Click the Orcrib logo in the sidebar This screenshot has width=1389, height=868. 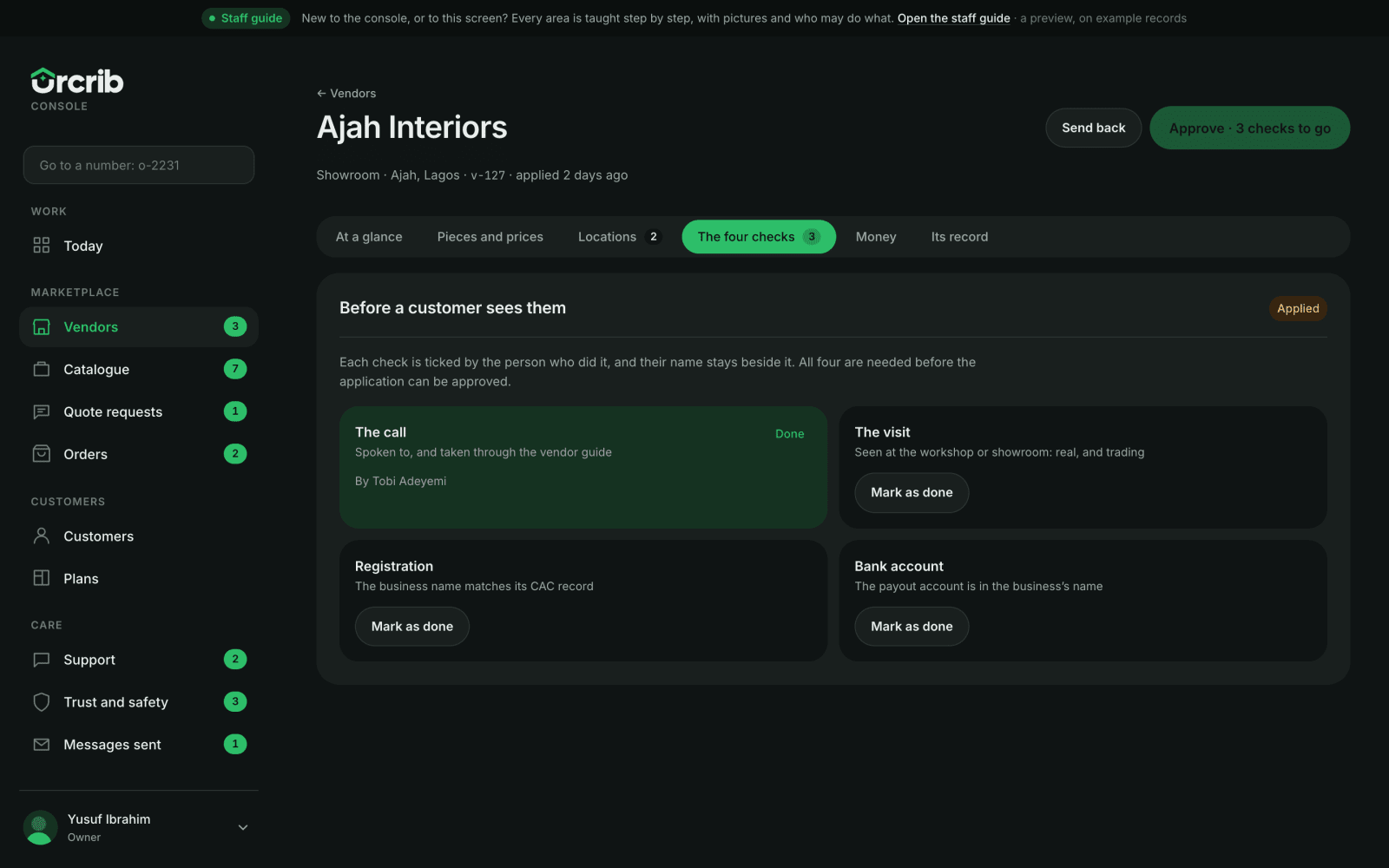(77, 81)
